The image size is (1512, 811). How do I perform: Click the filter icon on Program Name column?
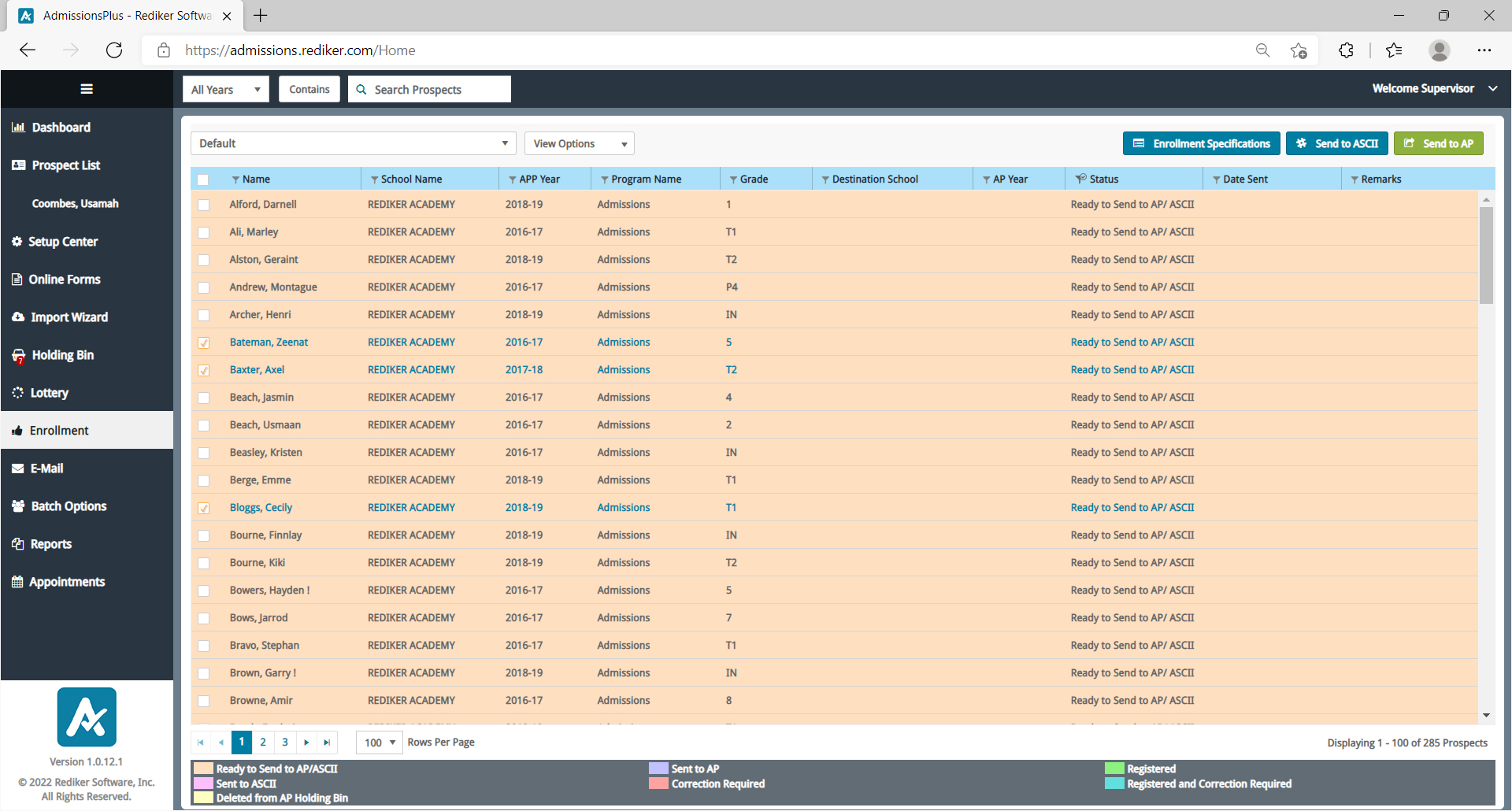click(605, 180)
